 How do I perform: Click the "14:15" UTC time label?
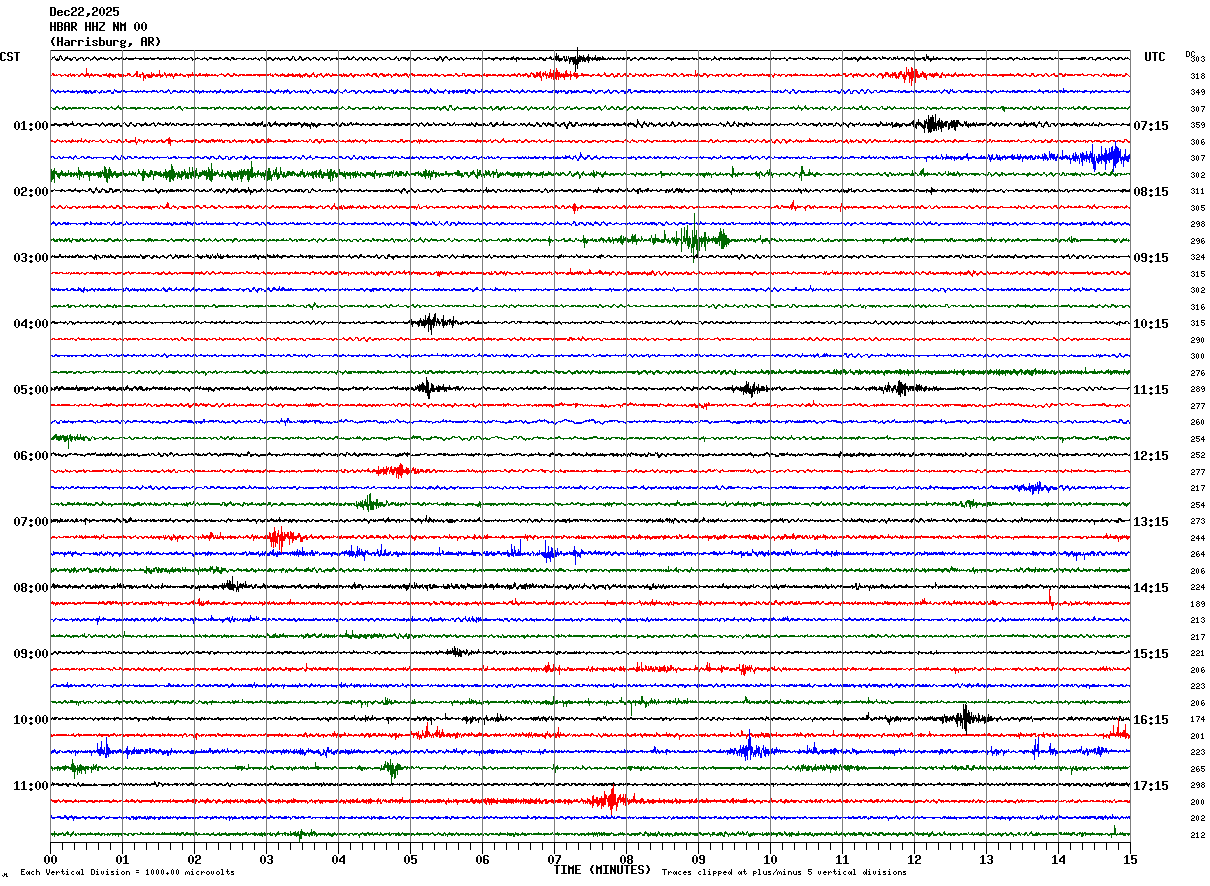click(1152, 588)
